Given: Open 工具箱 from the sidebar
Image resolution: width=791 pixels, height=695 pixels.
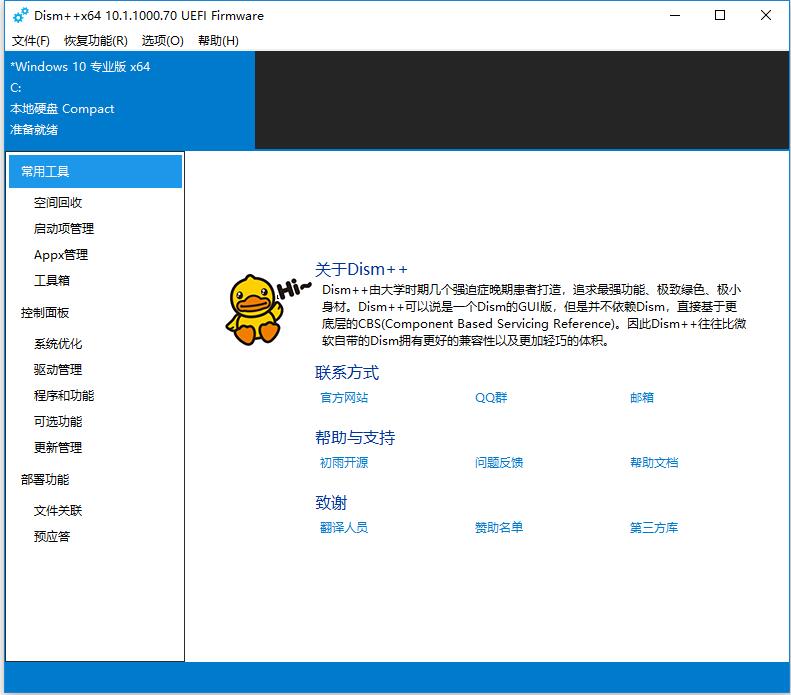Looking at the screenshot, I should point(52,281).
